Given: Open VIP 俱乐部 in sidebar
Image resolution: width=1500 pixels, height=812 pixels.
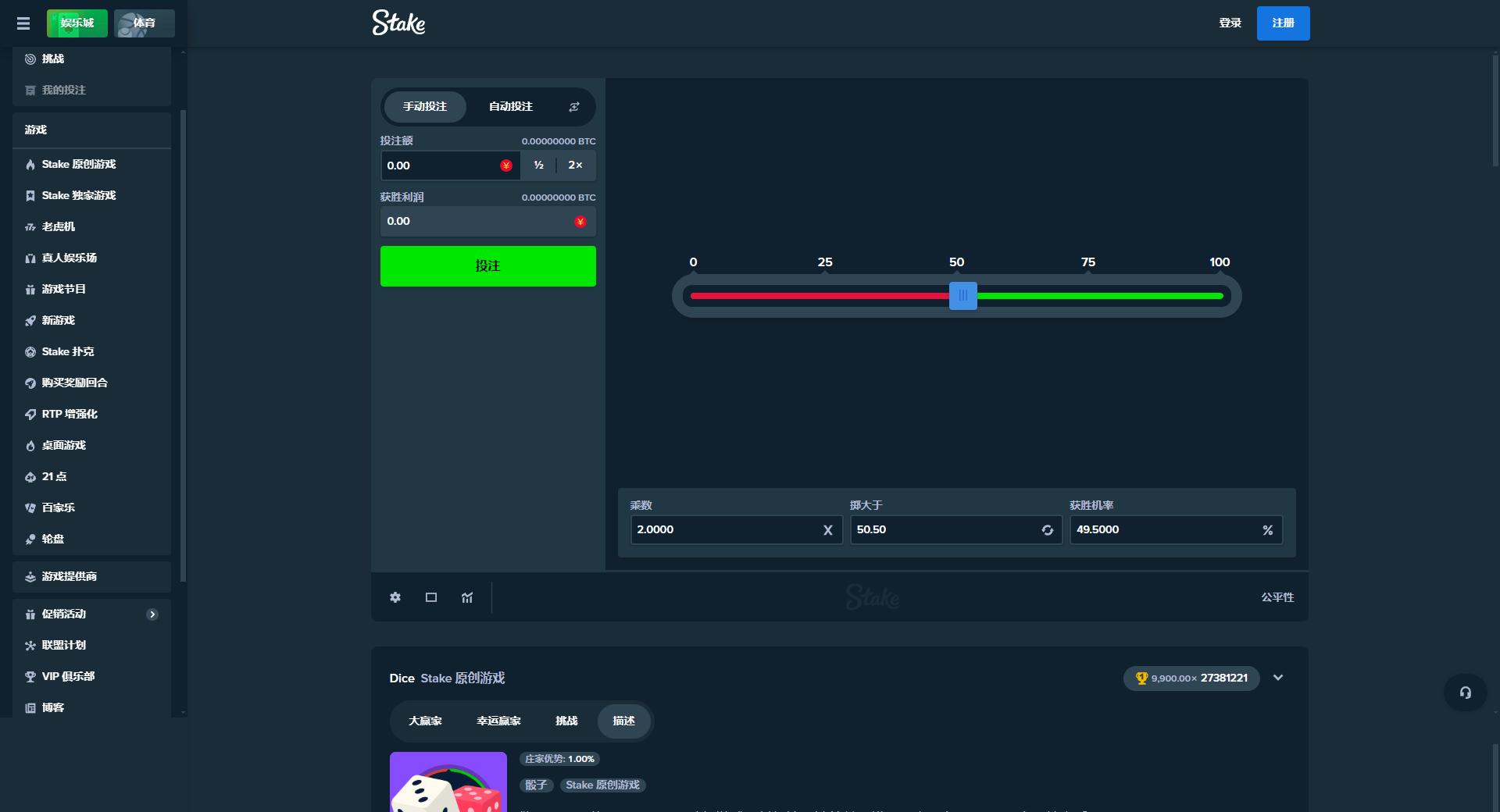Looking at the screenshot, I should [92, 677].
